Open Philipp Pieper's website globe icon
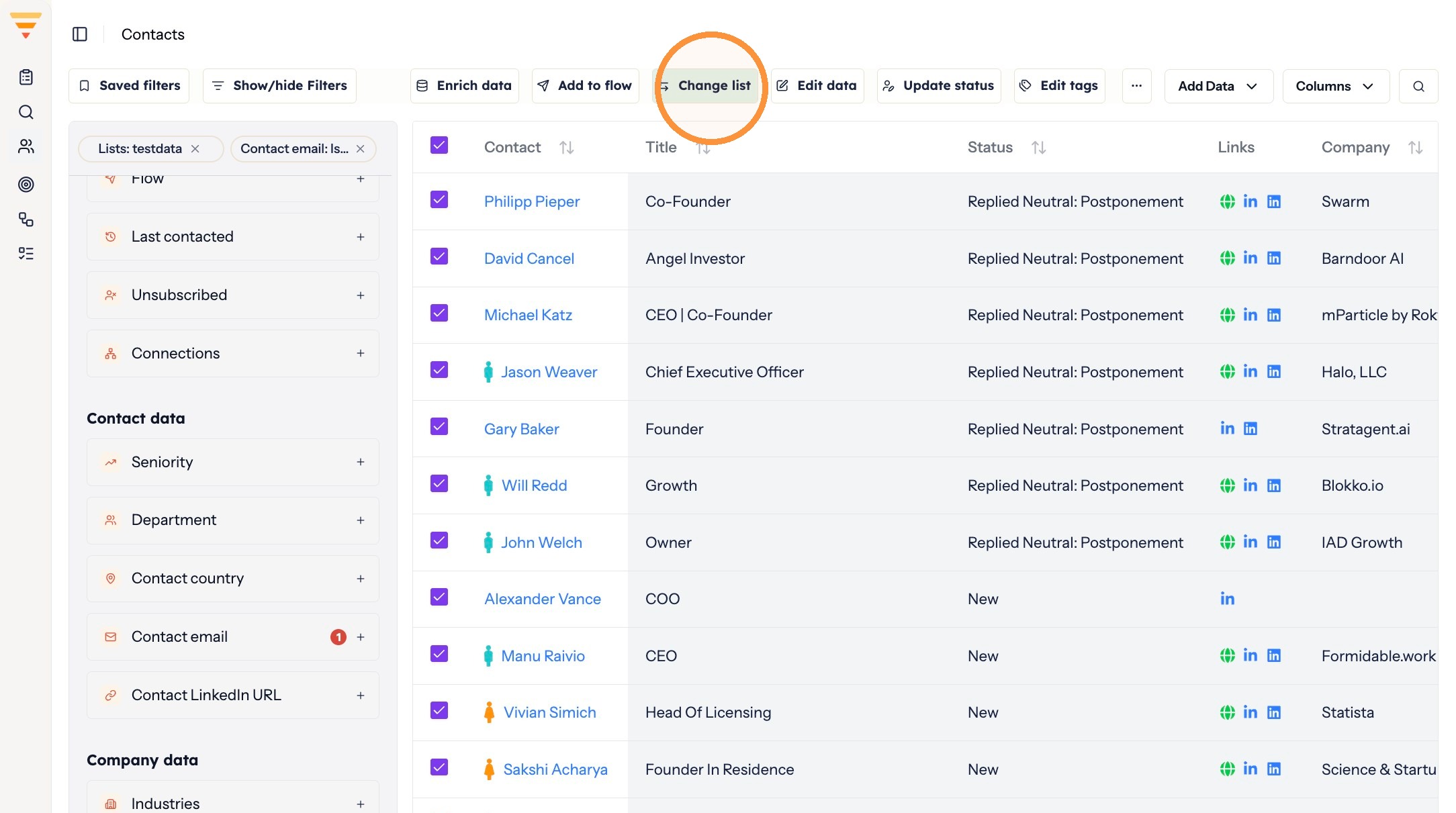 1227,201
